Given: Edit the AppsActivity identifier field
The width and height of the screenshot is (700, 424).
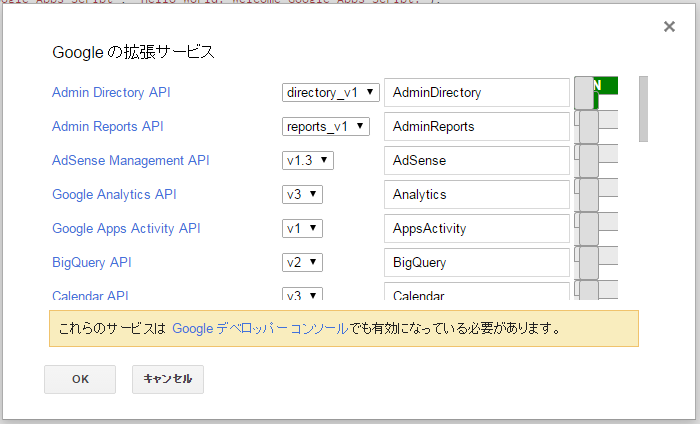Looking at the screenshot, I should 477,228.
